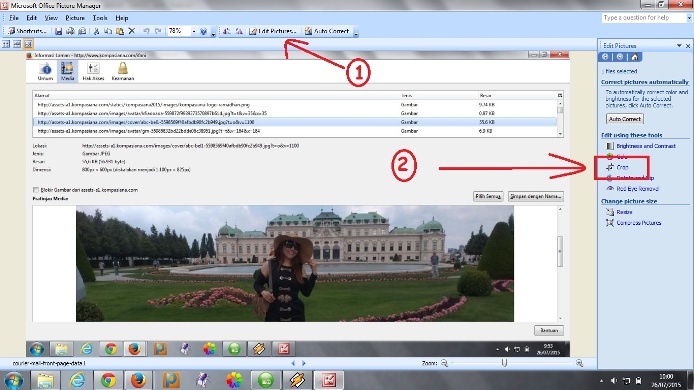Click Auto Correct in the toolbar
The image size is (694, 390).
327,31
